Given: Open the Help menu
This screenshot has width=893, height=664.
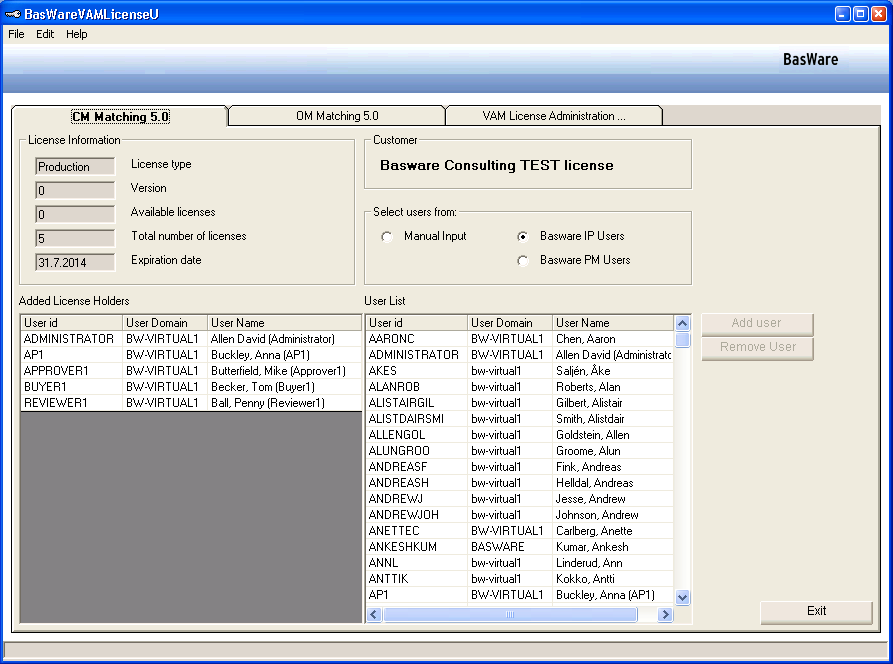Looking at the screenshot, I should tap(76, 34).
